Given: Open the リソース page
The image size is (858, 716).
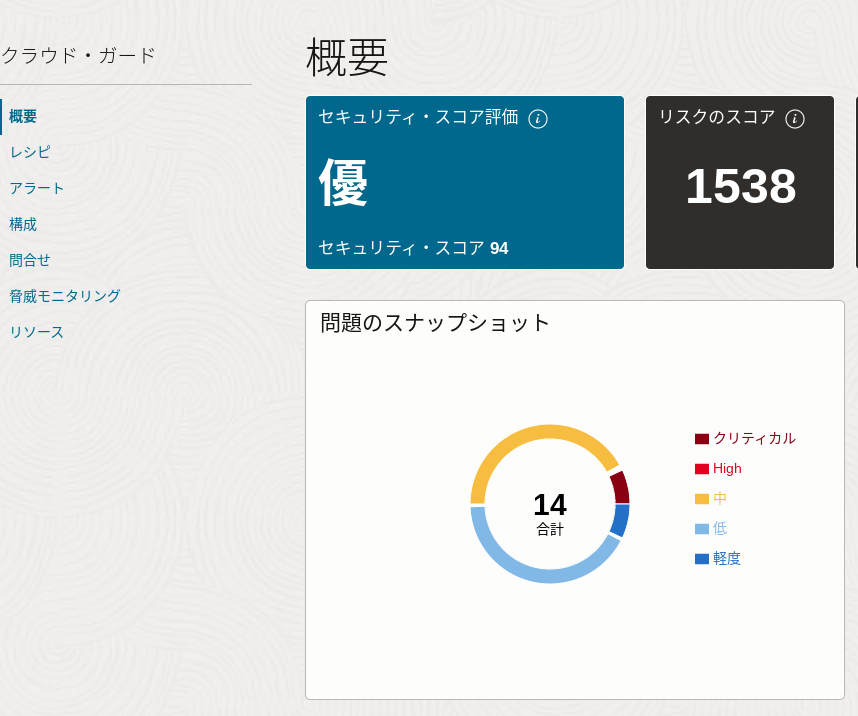Looking at the screenshot, I should point(37,332).
